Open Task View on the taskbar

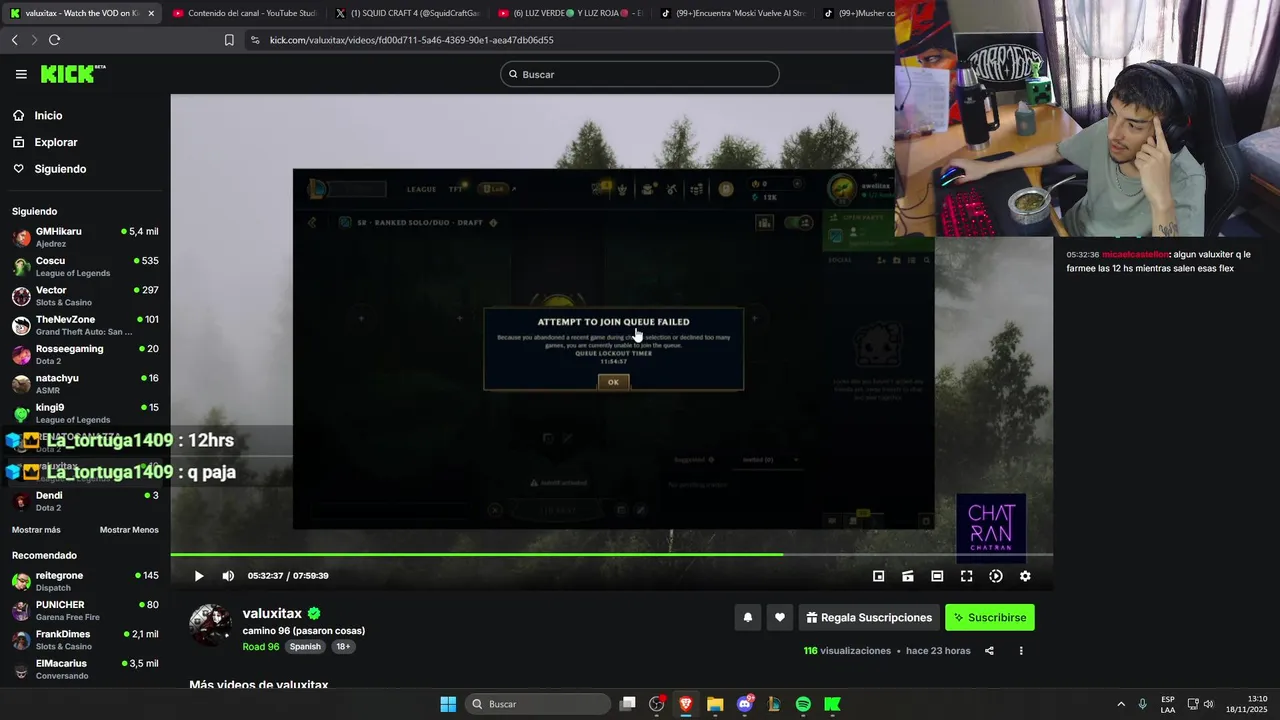click(x=628, y=704)
